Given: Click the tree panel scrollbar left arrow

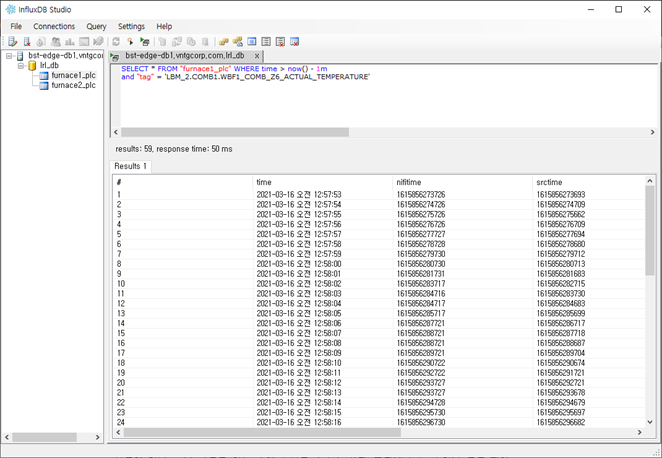Looking at the screenshot, I should [x=7, y=437].
